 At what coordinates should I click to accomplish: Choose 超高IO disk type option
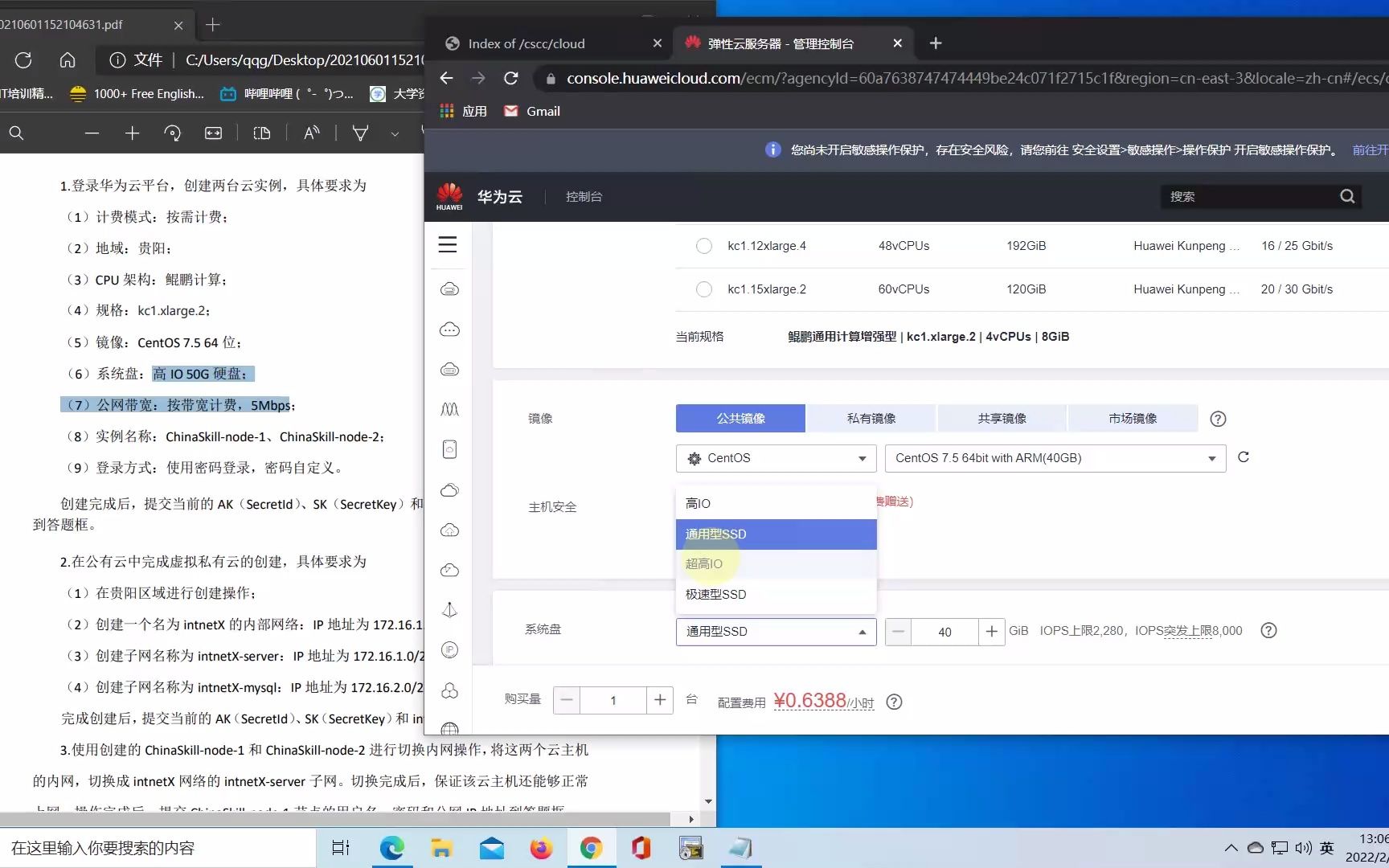776,564
